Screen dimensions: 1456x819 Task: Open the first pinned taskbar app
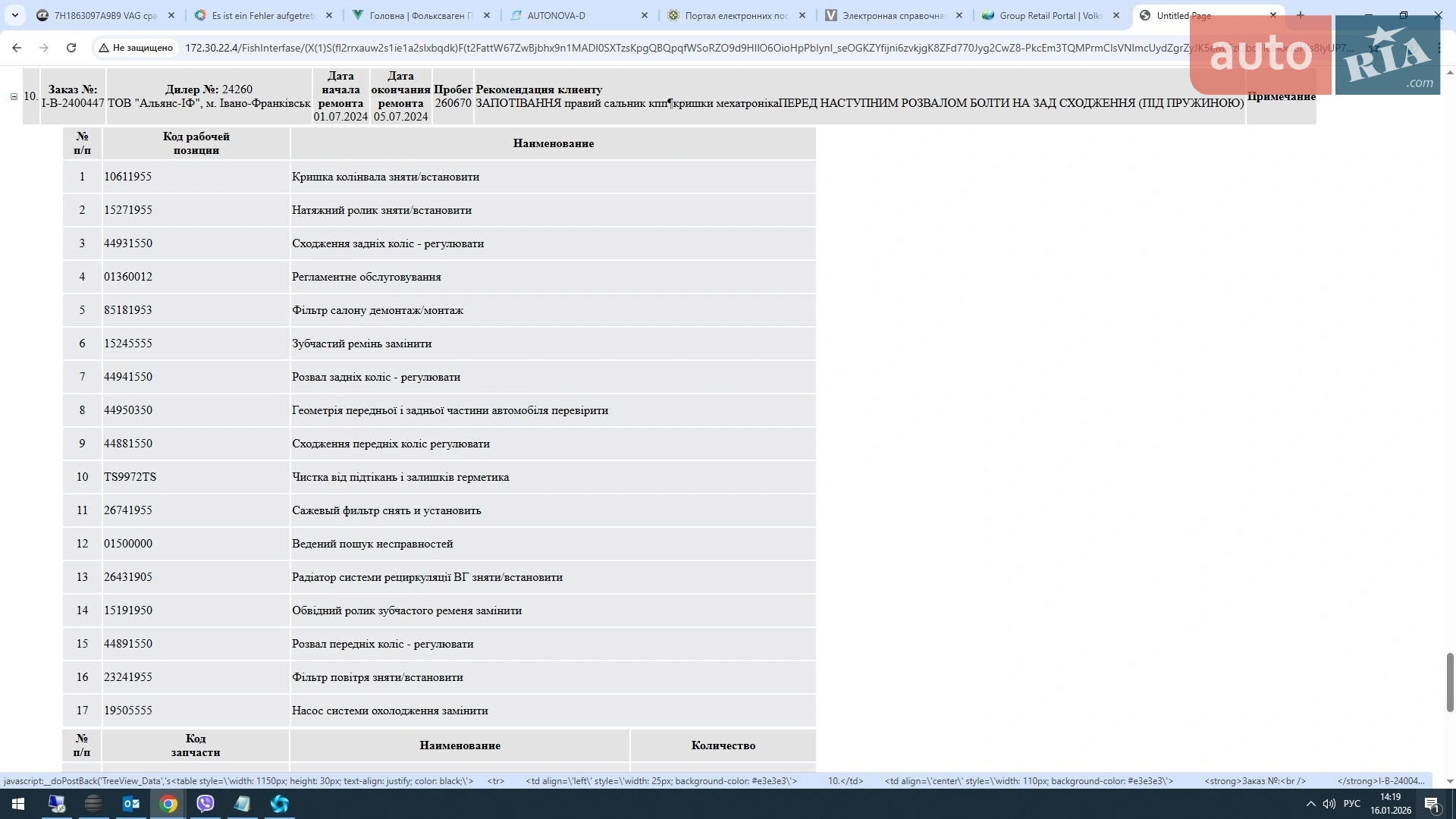click(x=57, y=804)
